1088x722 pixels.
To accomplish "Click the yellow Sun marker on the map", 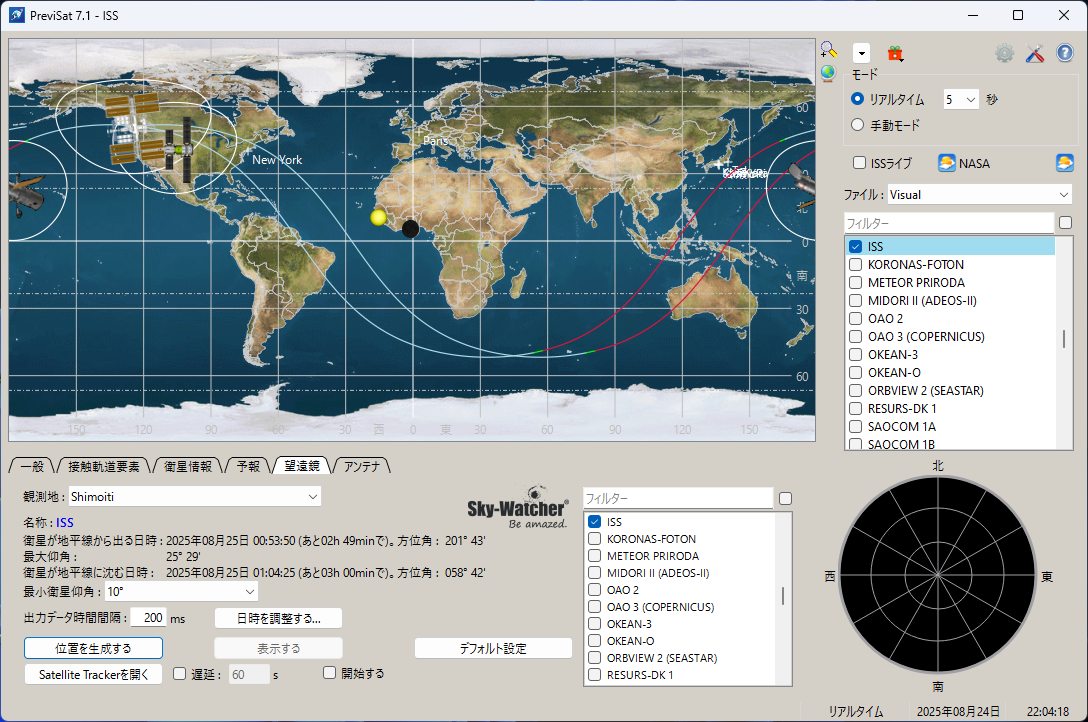I will tap(378, 217).
